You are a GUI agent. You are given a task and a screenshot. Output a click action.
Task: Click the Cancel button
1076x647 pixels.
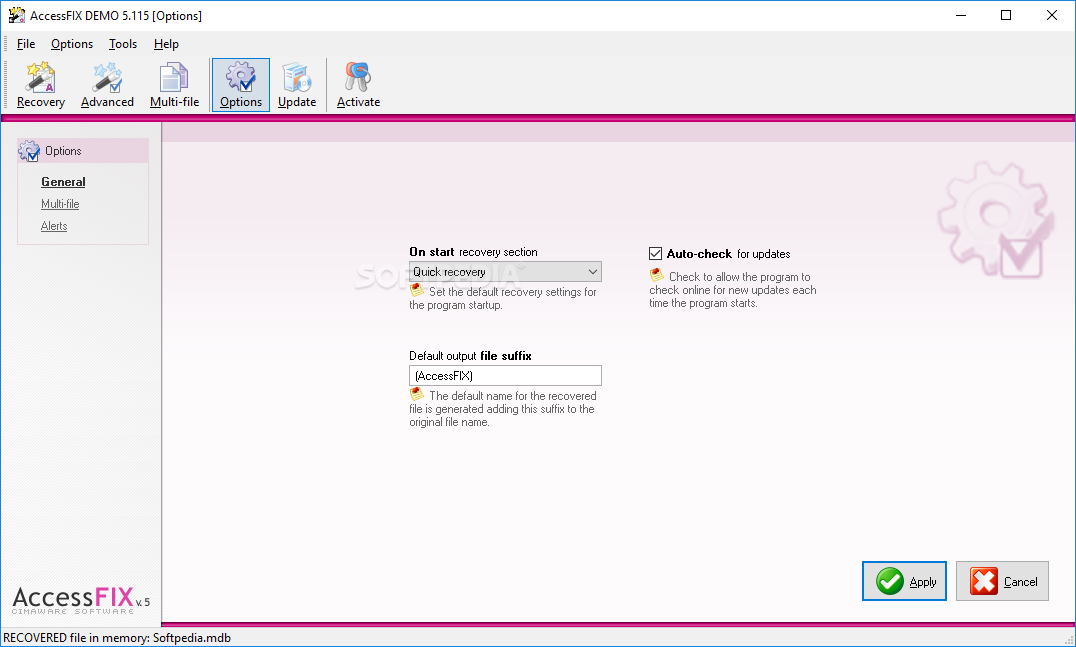pos(1002,581)
